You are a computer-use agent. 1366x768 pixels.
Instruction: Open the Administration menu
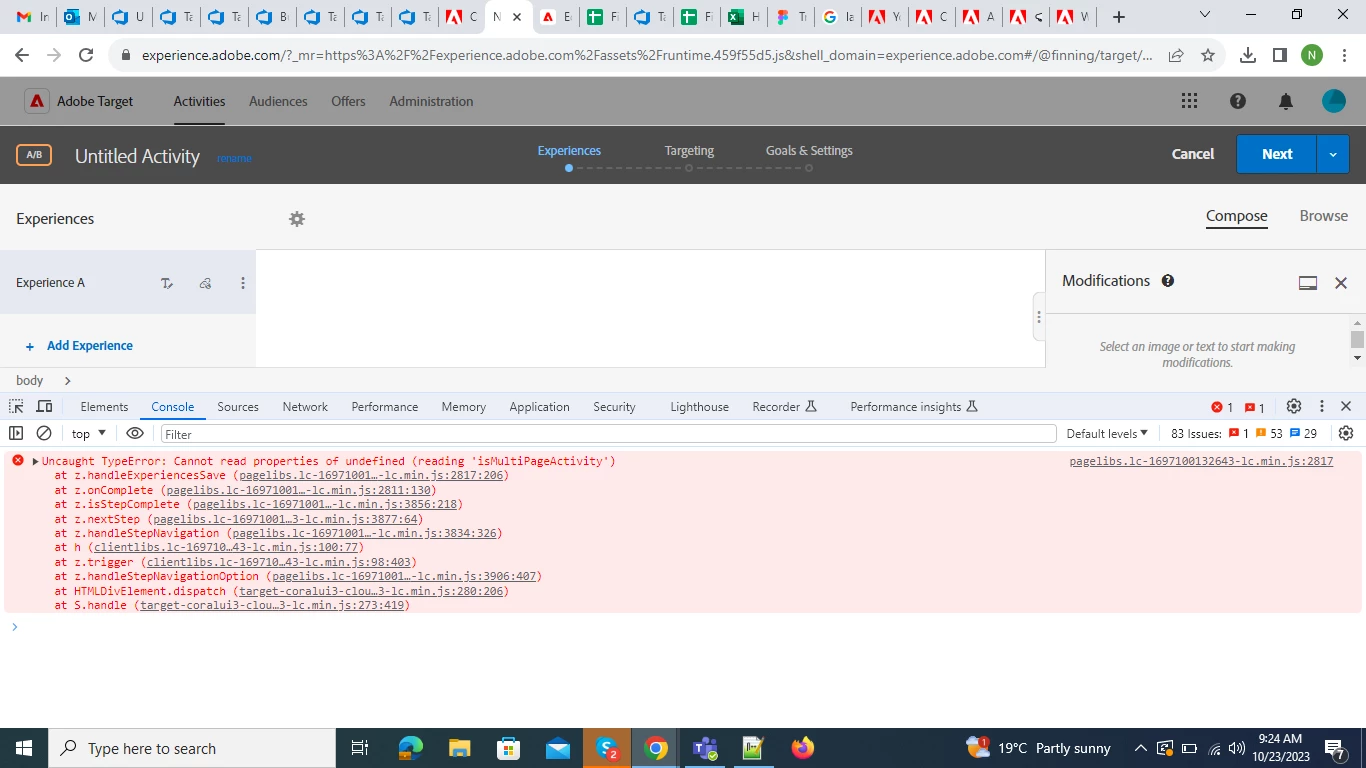(x=431, y=101)
